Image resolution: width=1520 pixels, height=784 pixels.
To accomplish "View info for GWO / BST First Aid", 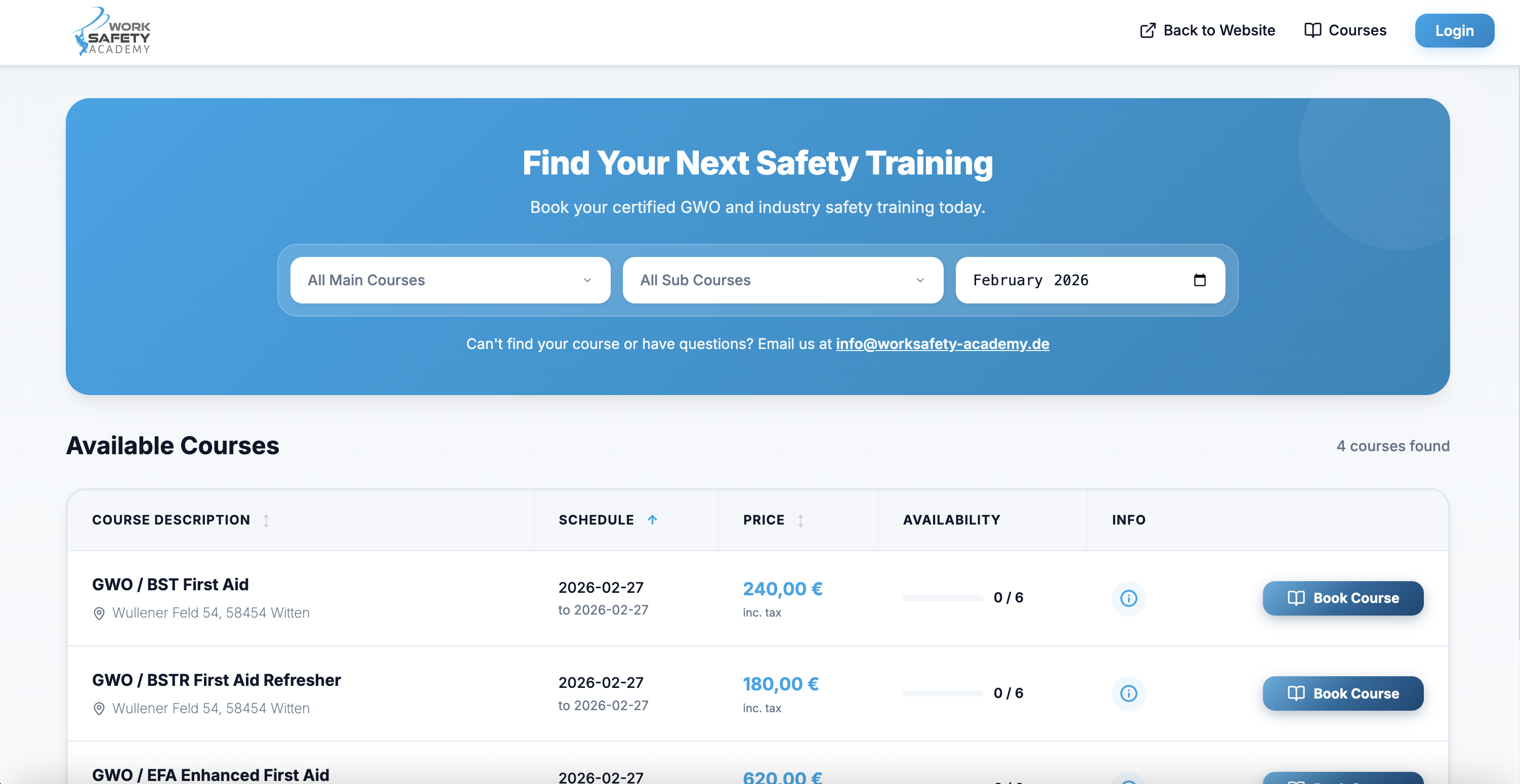I will (x=1129, y=598).
